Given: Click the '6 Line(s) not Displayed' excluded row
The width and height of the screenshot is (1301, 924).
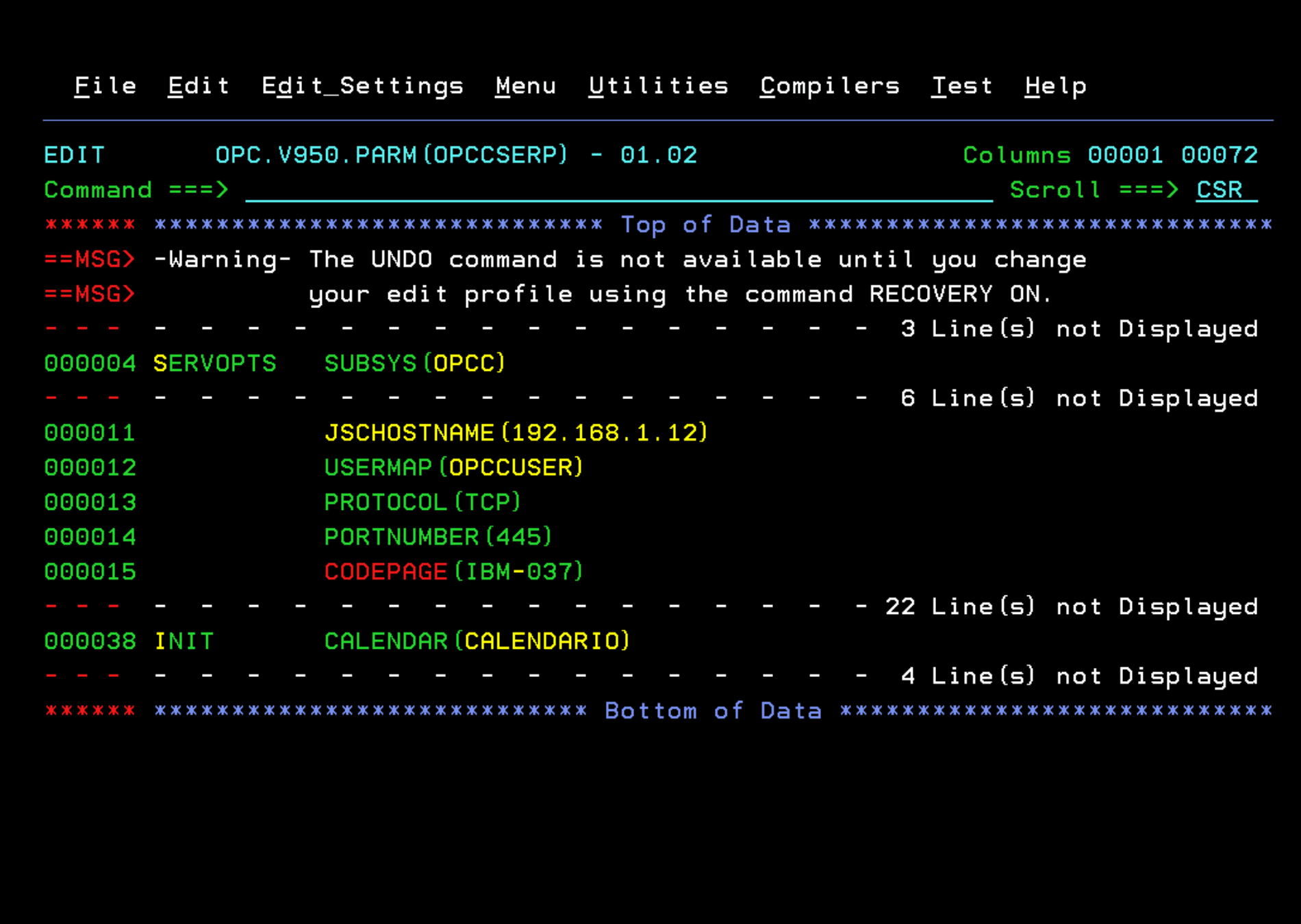Looking at the screenshot, I should tap(651, 398).
